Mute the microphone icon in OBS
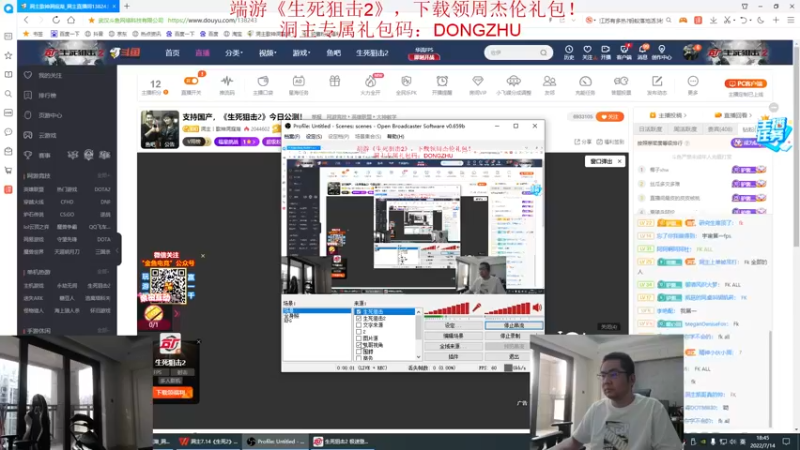Image resolution: width=800 pixels, height=450 pixels. coord(477,307)
